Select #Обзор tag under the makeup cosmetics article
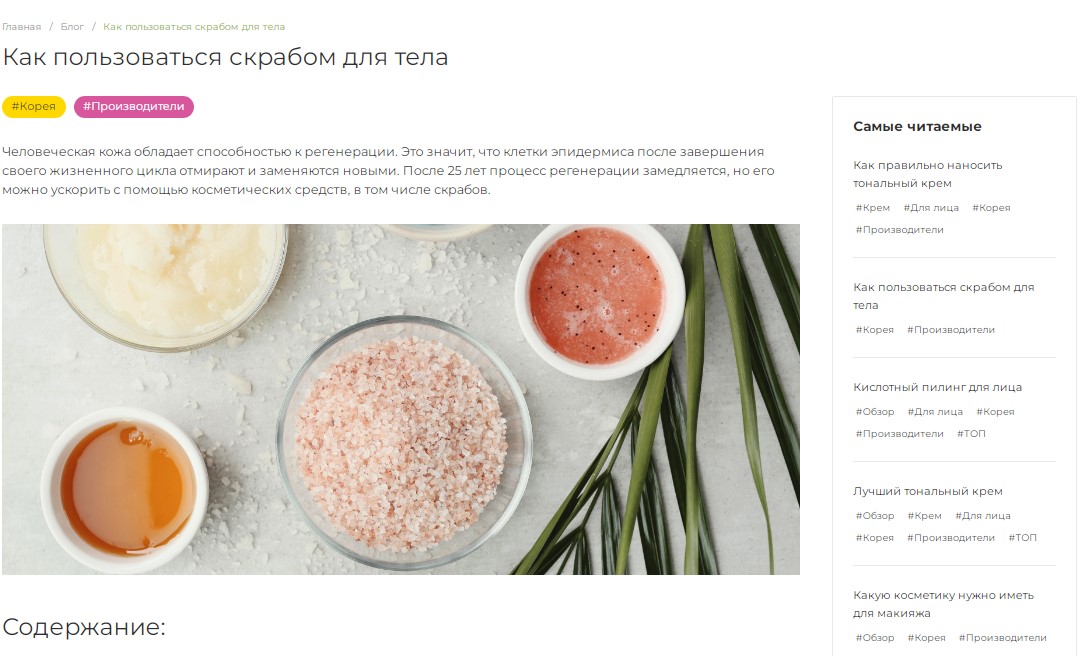Screen dimensions: 1085x656 click(875, 638)
